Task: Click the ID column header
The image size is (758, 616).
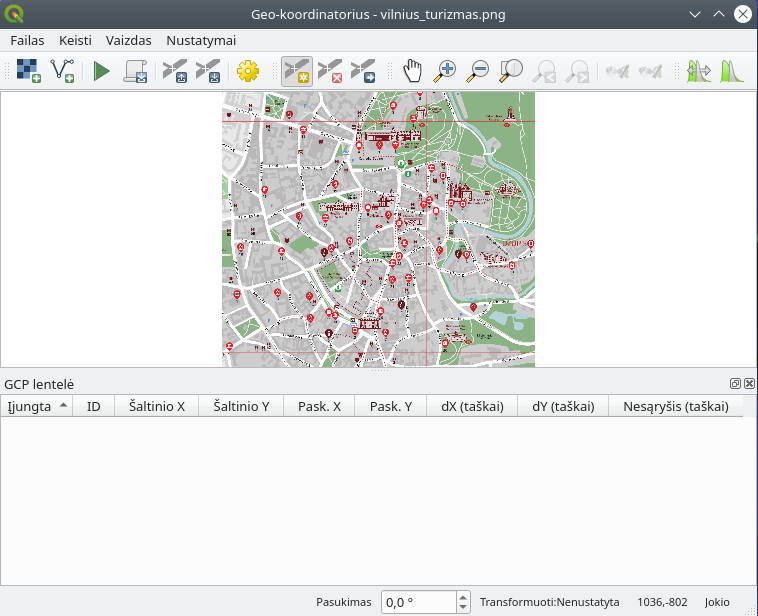Action: pyautogui.click(x=93, y=406)
